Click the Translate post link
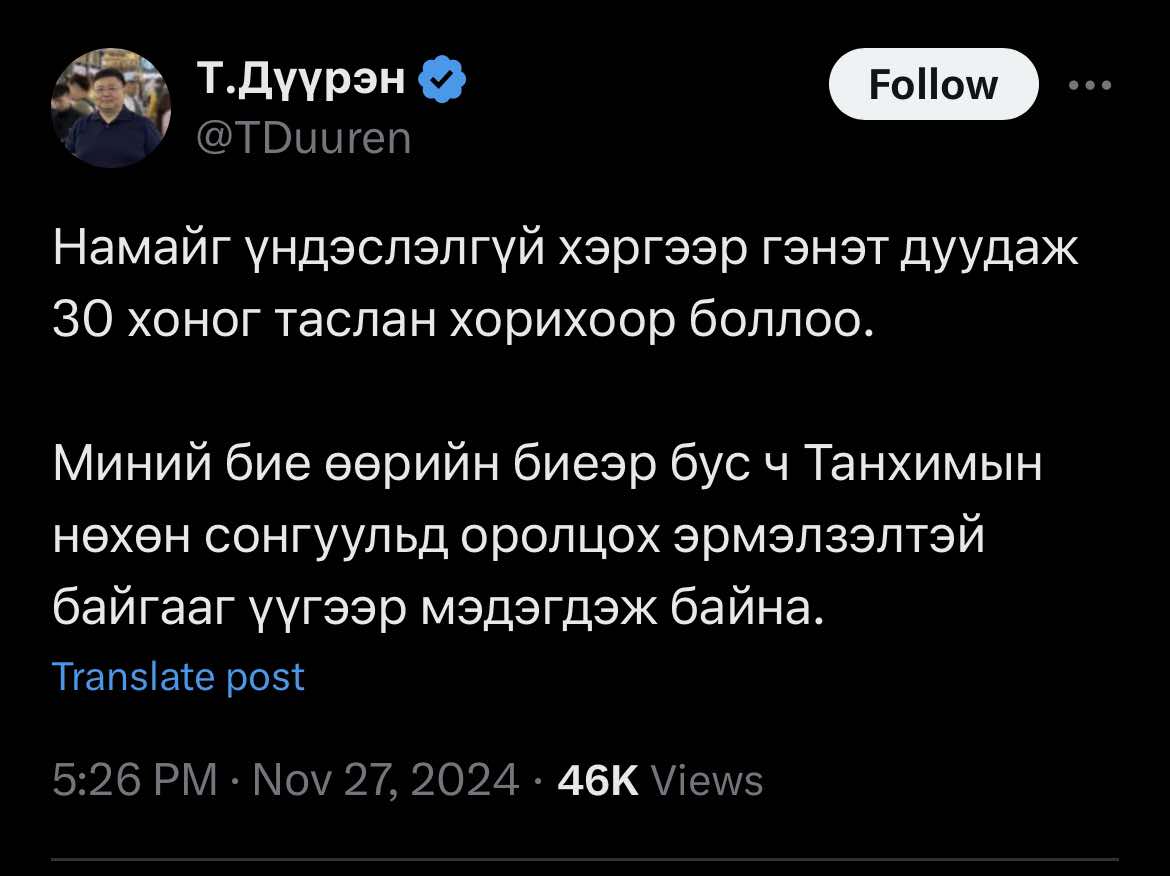 [177, 677]
